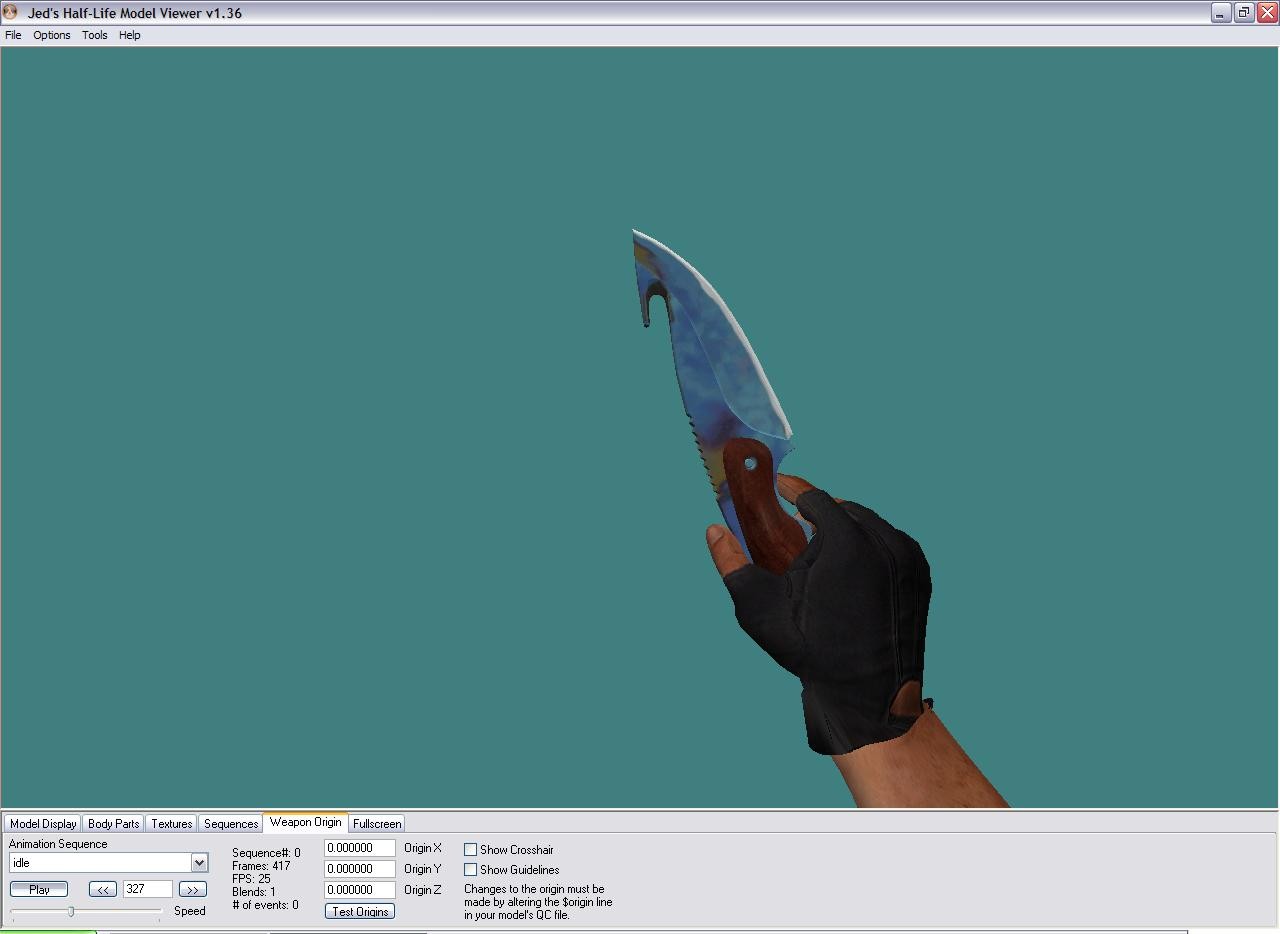Select the frame number field showing 327
This screenshot has width=1280, height=934.
[x=147, y=888]
